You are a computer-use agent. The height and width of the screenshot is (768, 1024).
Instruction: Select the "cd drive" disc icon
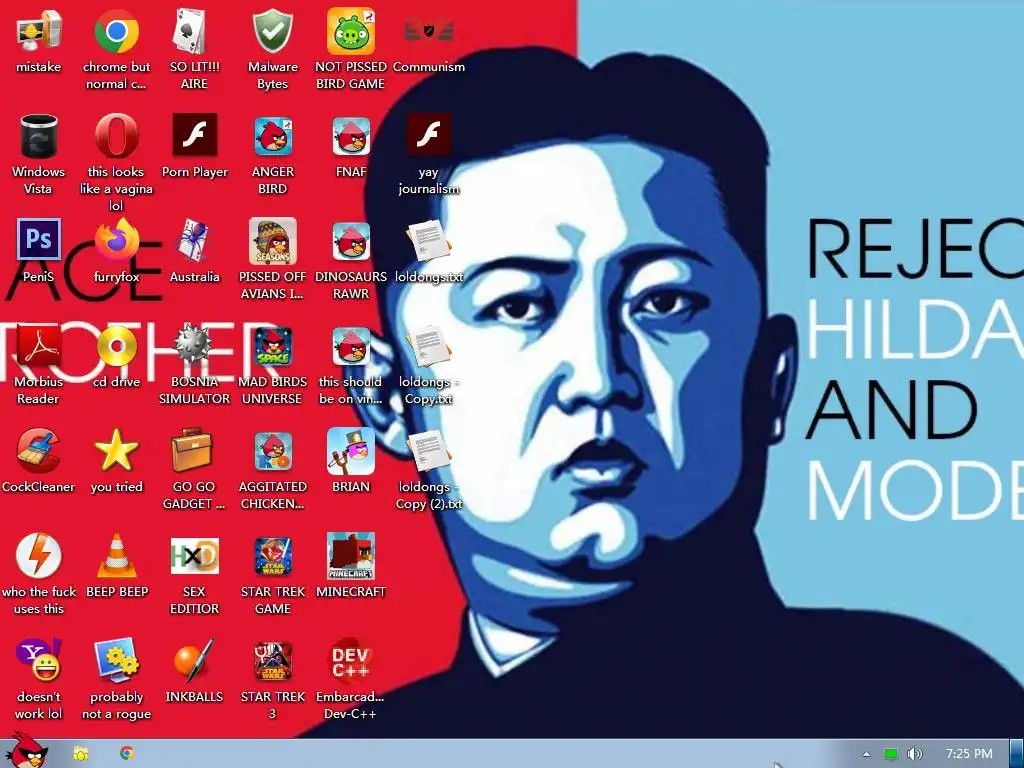click(x=116, y=345)
